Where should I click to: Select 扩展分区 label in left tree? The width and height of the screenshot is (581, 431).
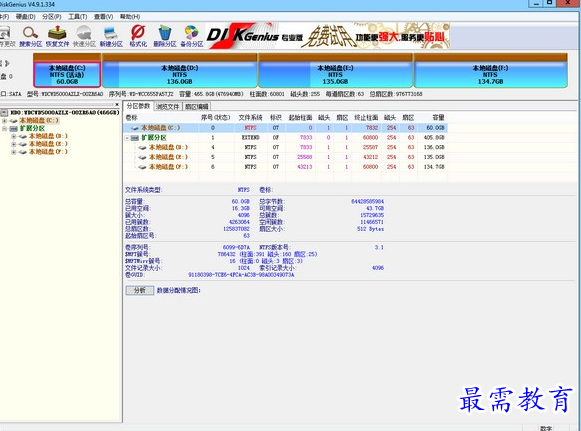coord(32,129)
